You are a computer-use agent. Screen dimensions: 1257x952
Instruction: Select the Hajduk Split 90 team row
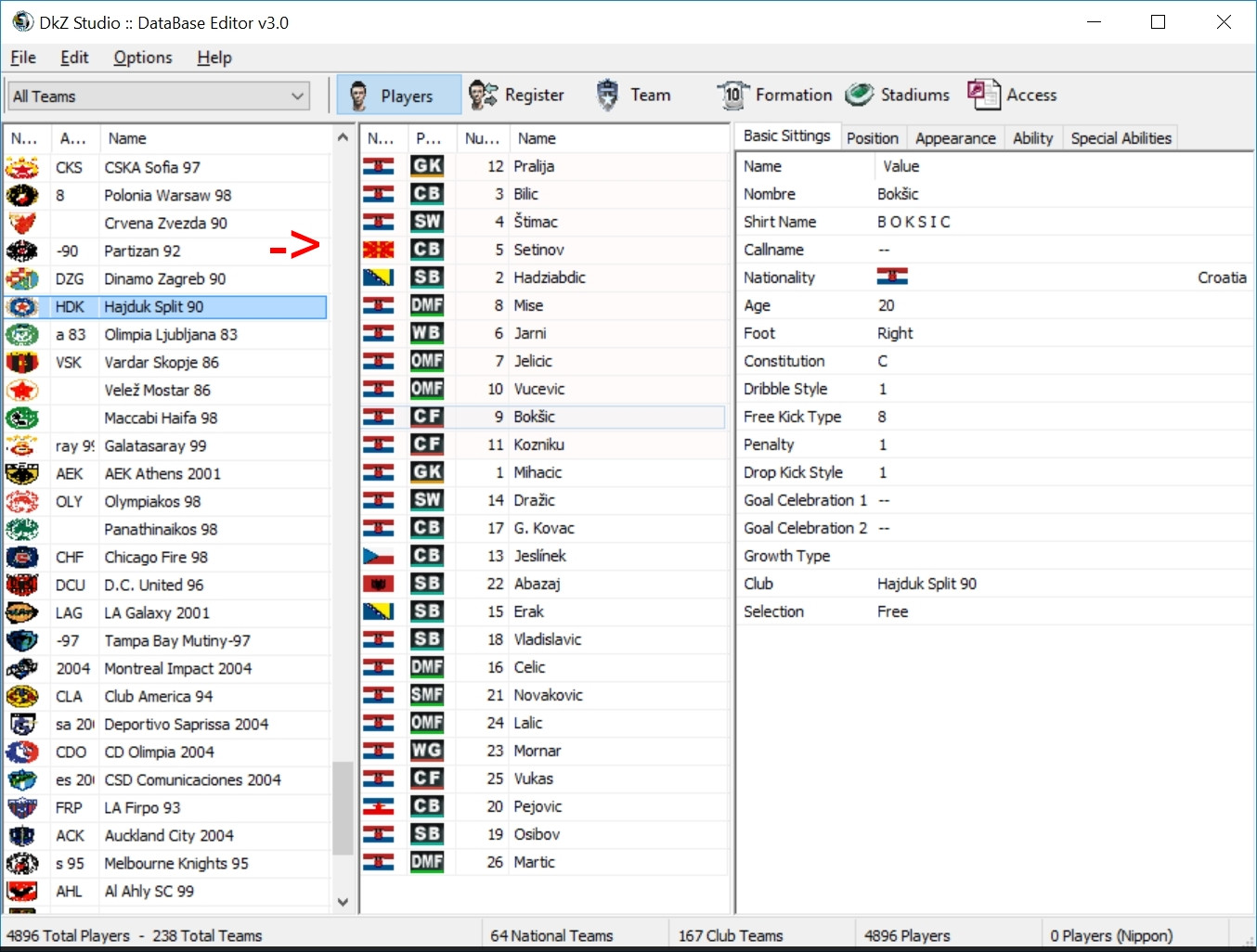click(165, 306)
